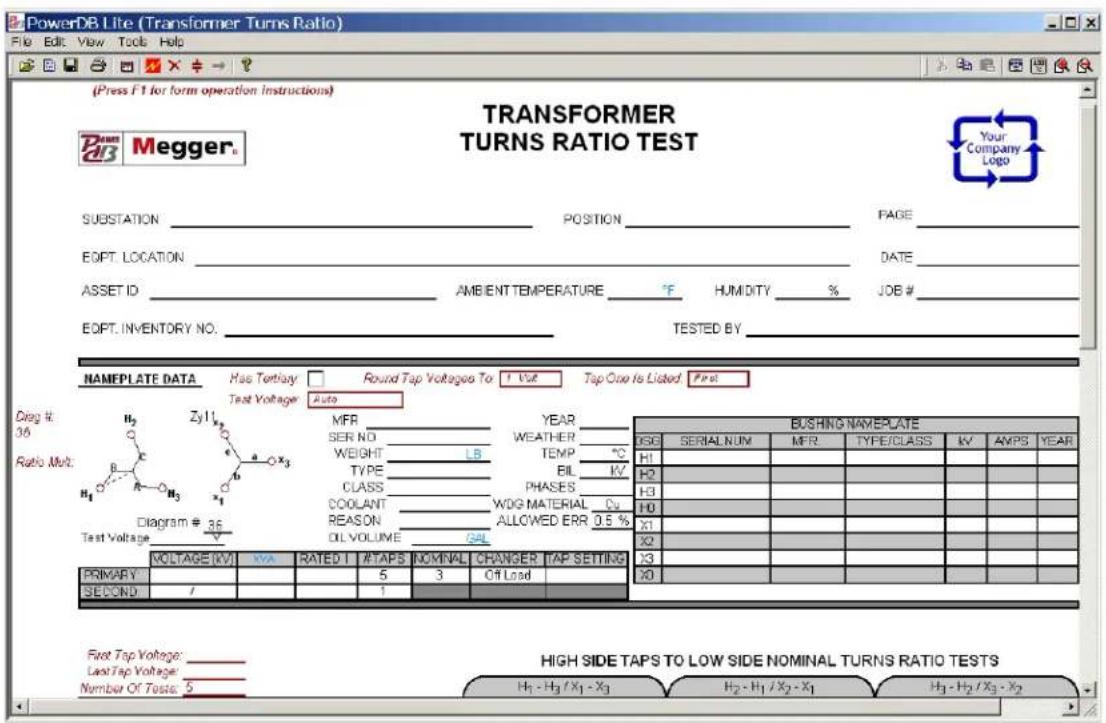Open the Edit menu
The image size is (1106, 723).
click(x=54, y=42)
